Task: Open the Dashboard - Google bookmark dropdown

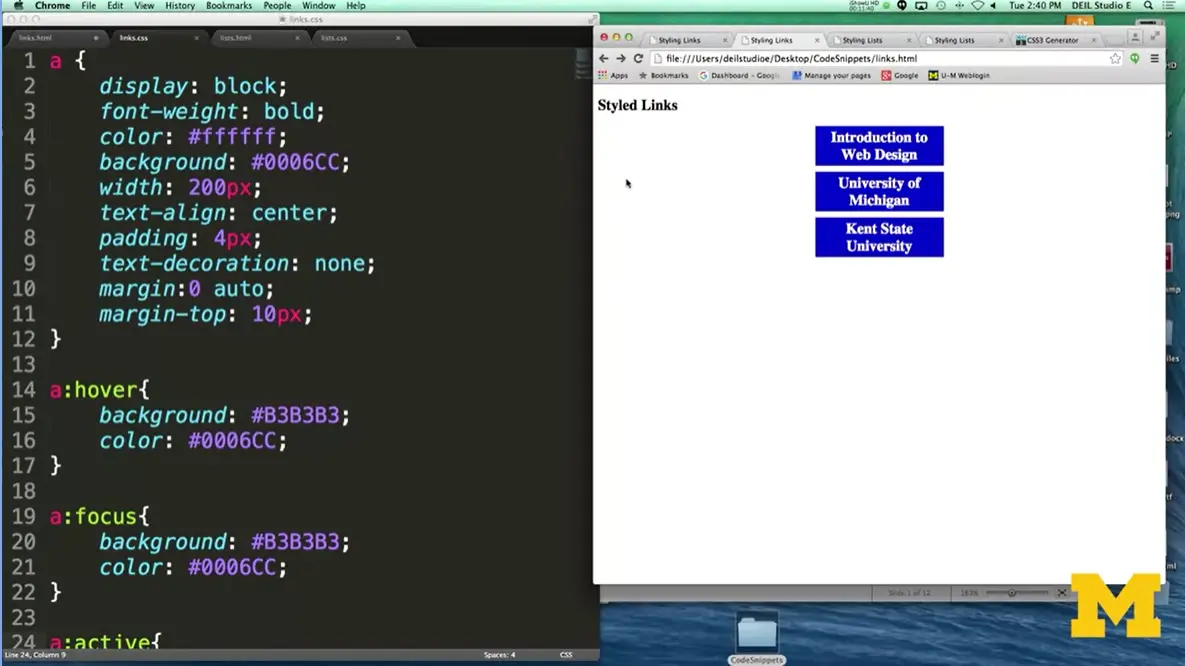Action: (738, 75)
